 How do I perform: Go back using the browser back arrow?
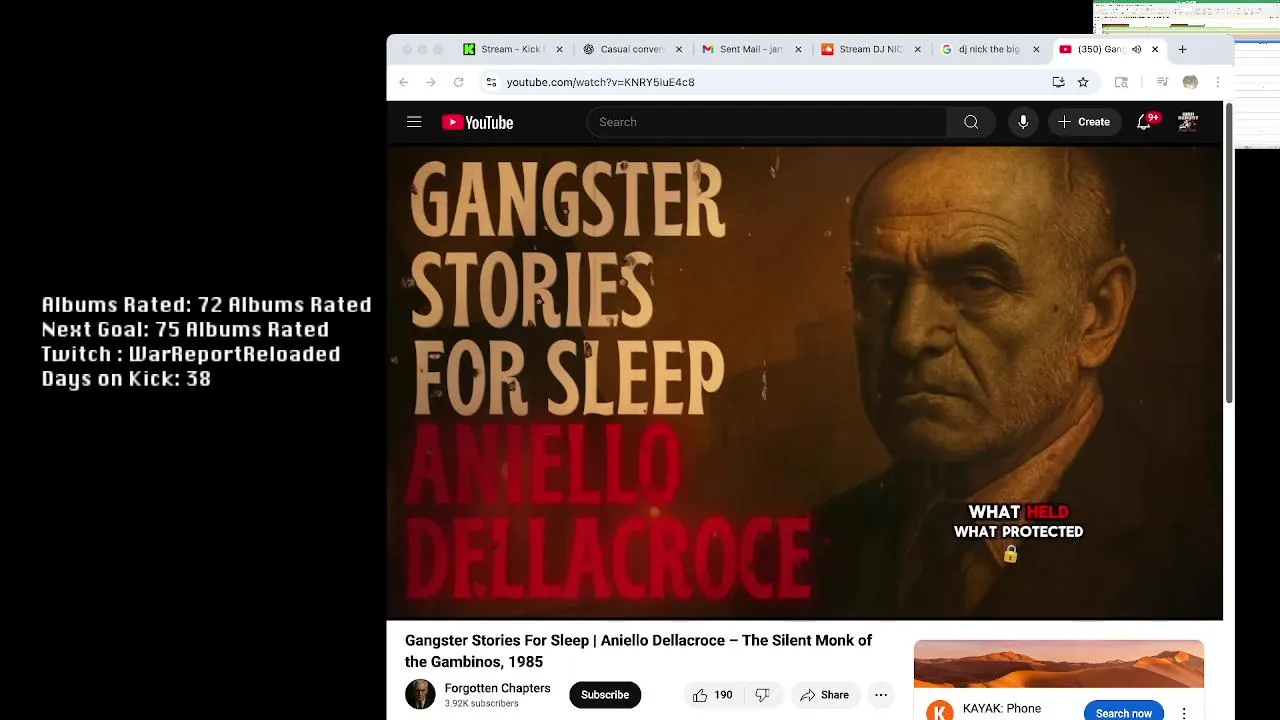point(404,82)
